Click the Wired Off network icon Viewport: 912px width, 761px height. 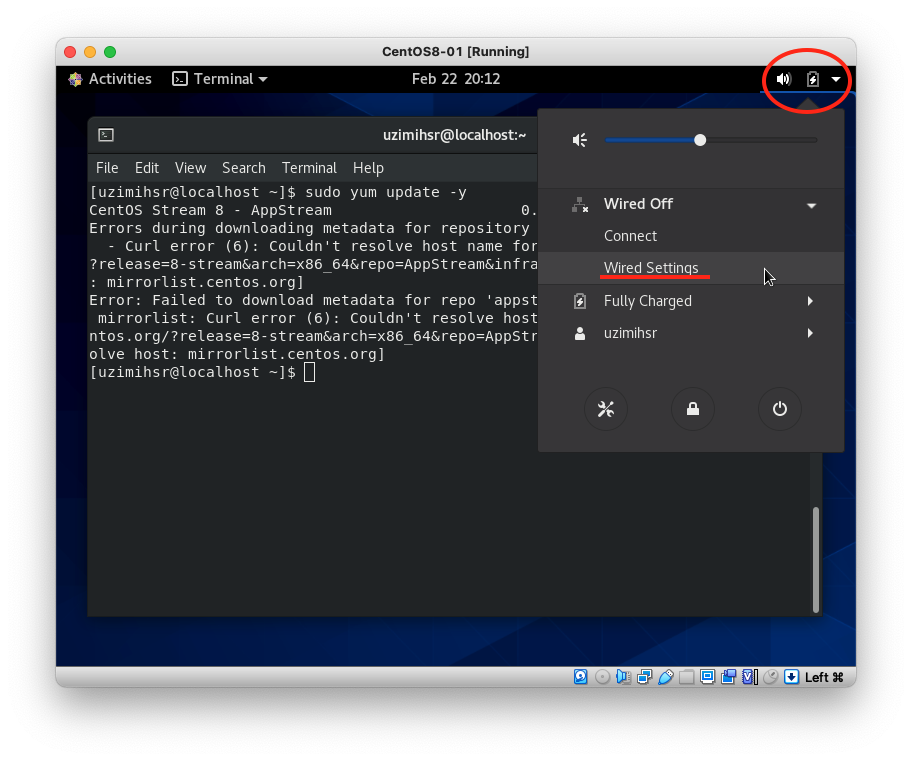point(580,205)
